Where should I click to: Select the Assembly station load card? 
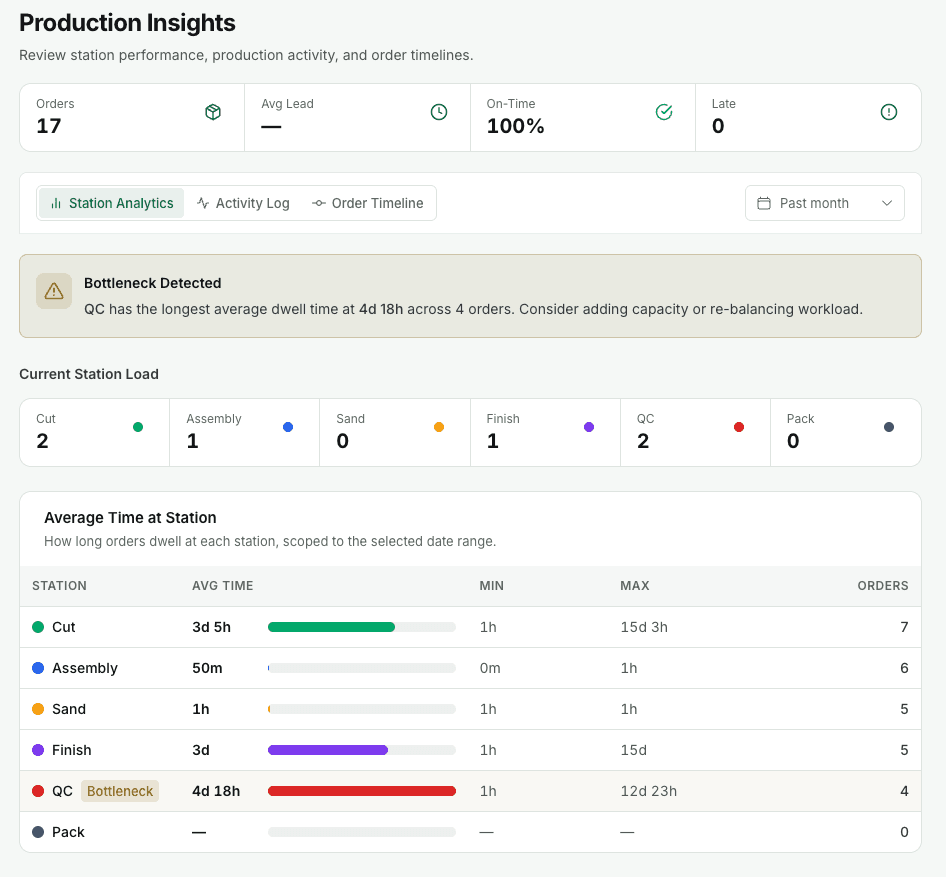(244, 432)
